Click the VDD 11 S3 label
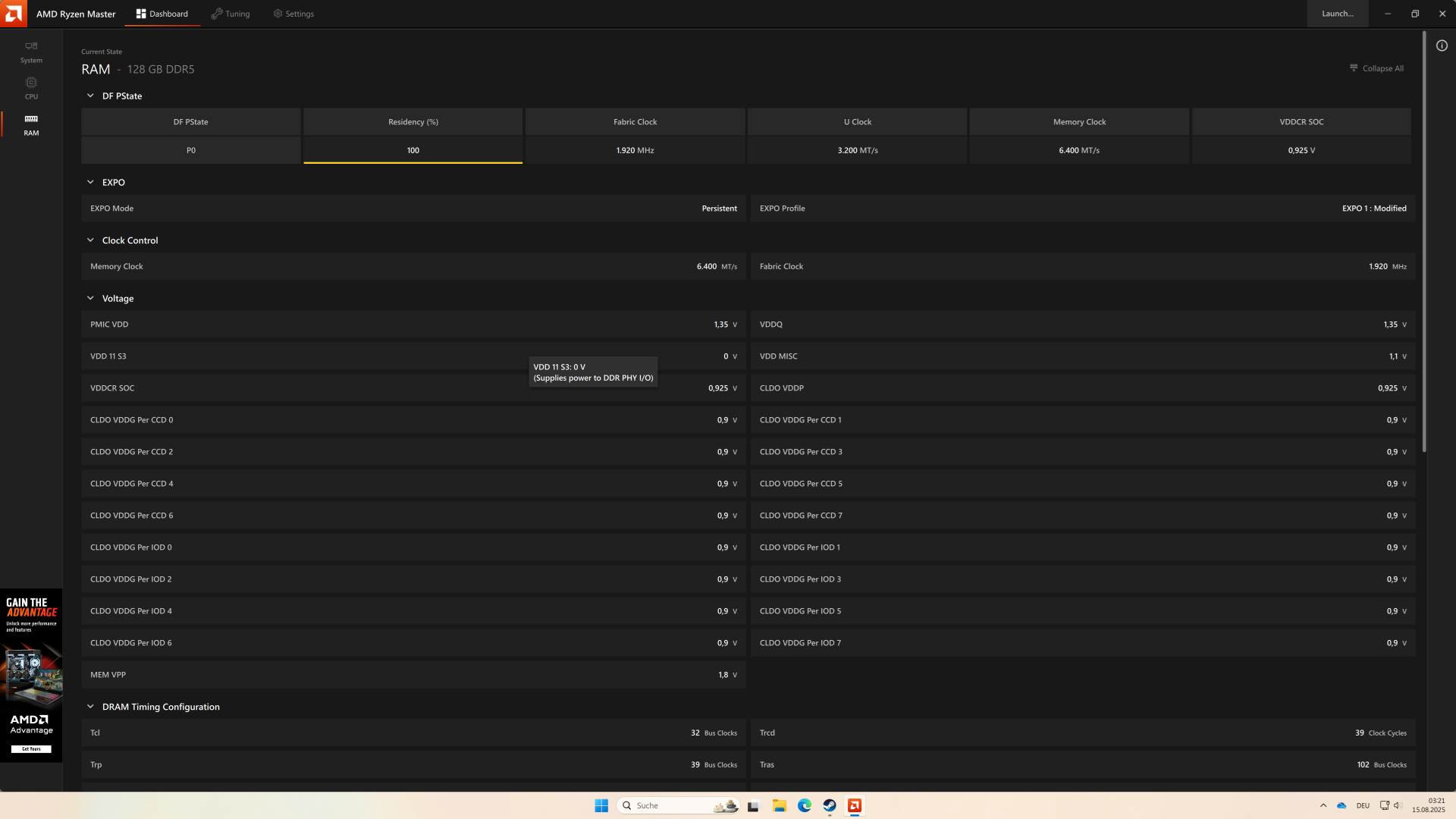Image resolution: width=1456 pixels, height=819 pixels. 108,356
